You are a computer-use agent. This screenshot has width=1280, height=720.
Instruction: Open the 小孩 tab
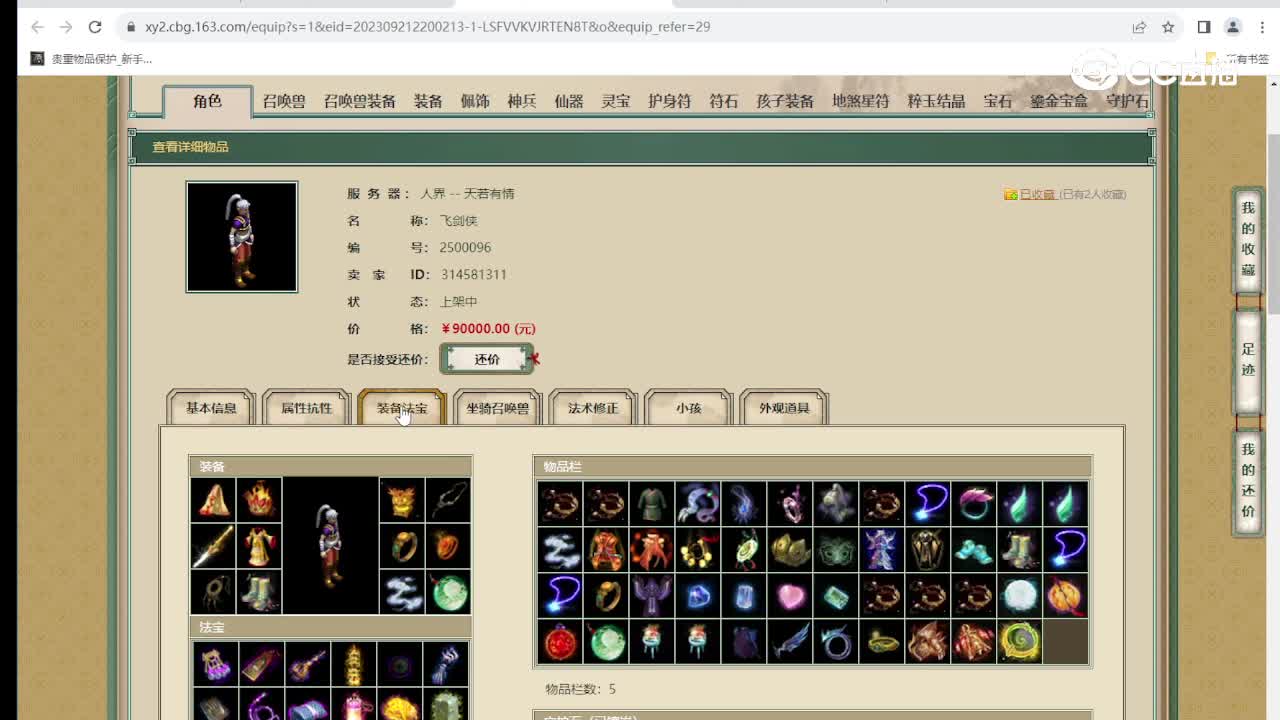tap(688, 408)
